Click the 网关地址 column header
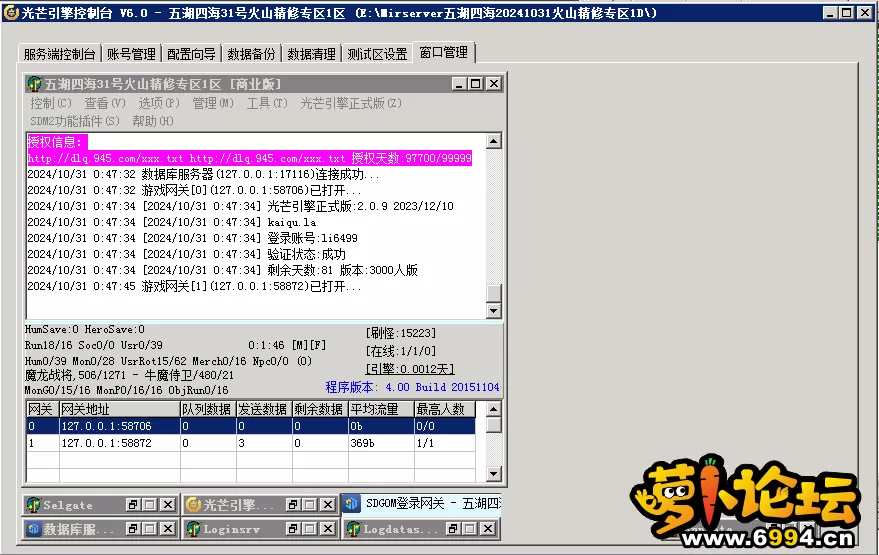The width and height of the screenshot is (879, 555). [x=119, y=409]
